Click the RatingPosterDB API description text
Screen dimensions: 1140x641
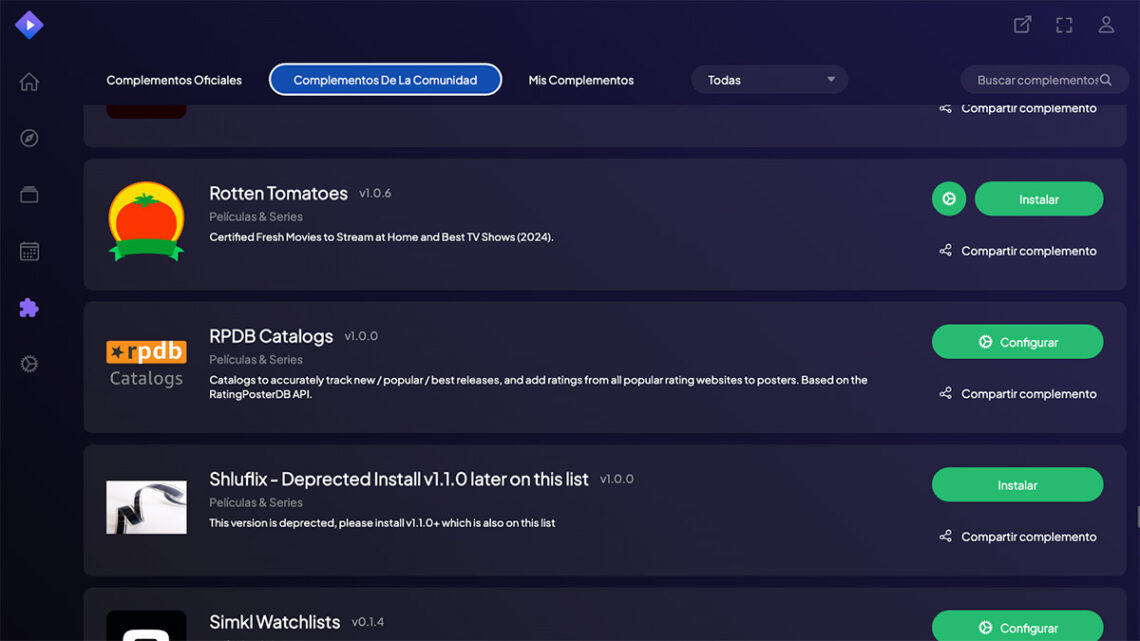click(x=538, y=387)
